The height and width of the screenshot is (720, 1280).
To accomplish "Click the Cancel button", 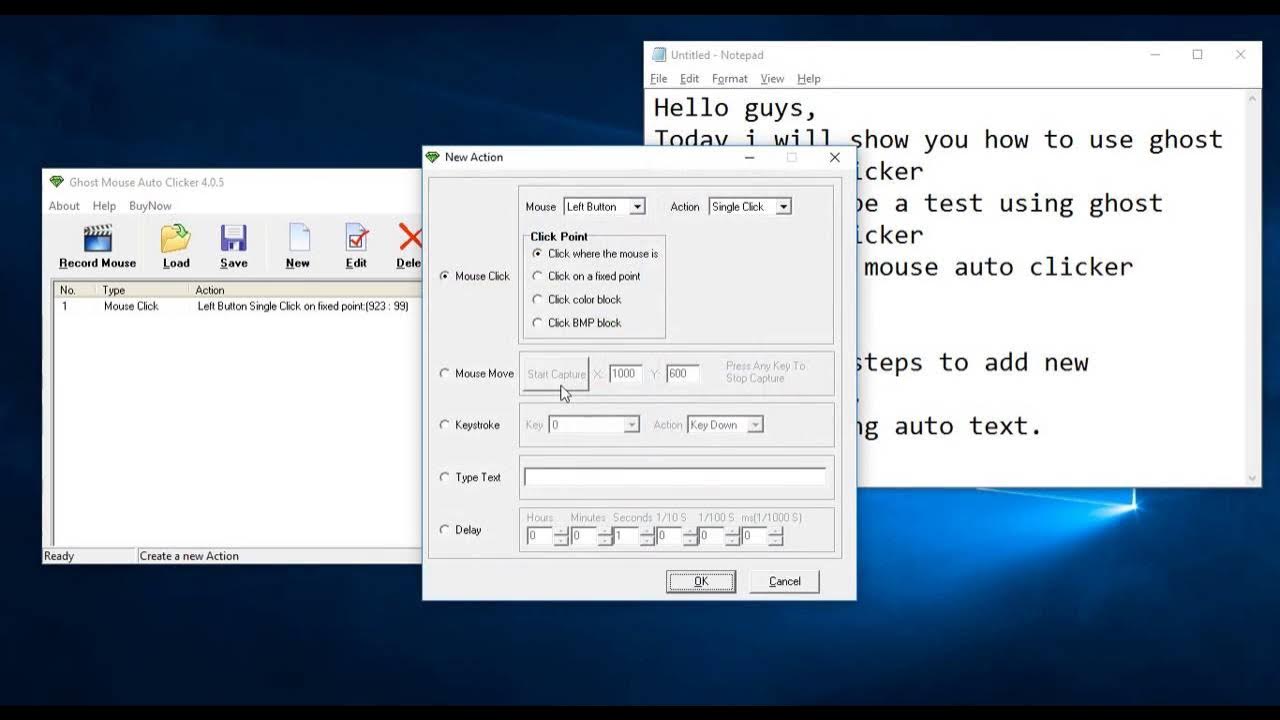I will (785, 581).
